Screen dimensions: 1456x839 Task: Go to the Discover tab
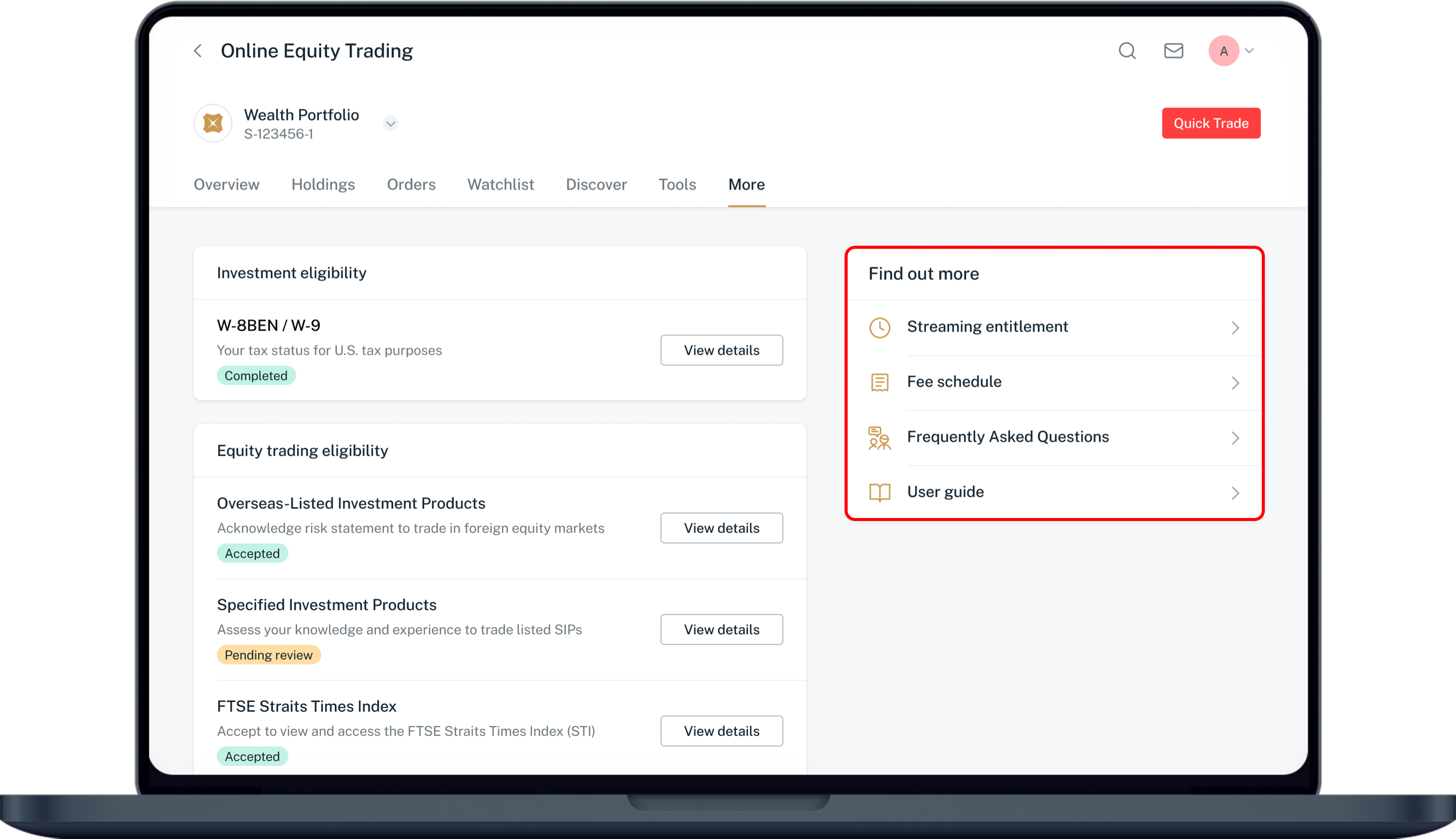point(595,184)
